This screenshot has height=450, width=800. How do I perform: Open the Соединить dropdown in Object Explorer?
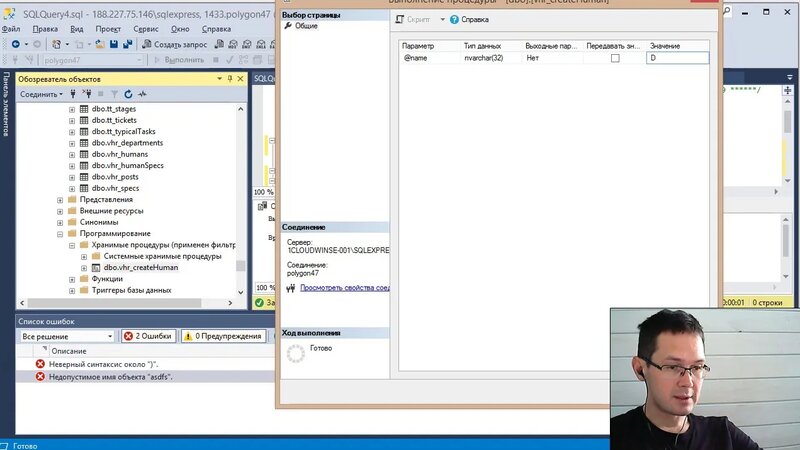pyautogui.click(x=41, y=94)
